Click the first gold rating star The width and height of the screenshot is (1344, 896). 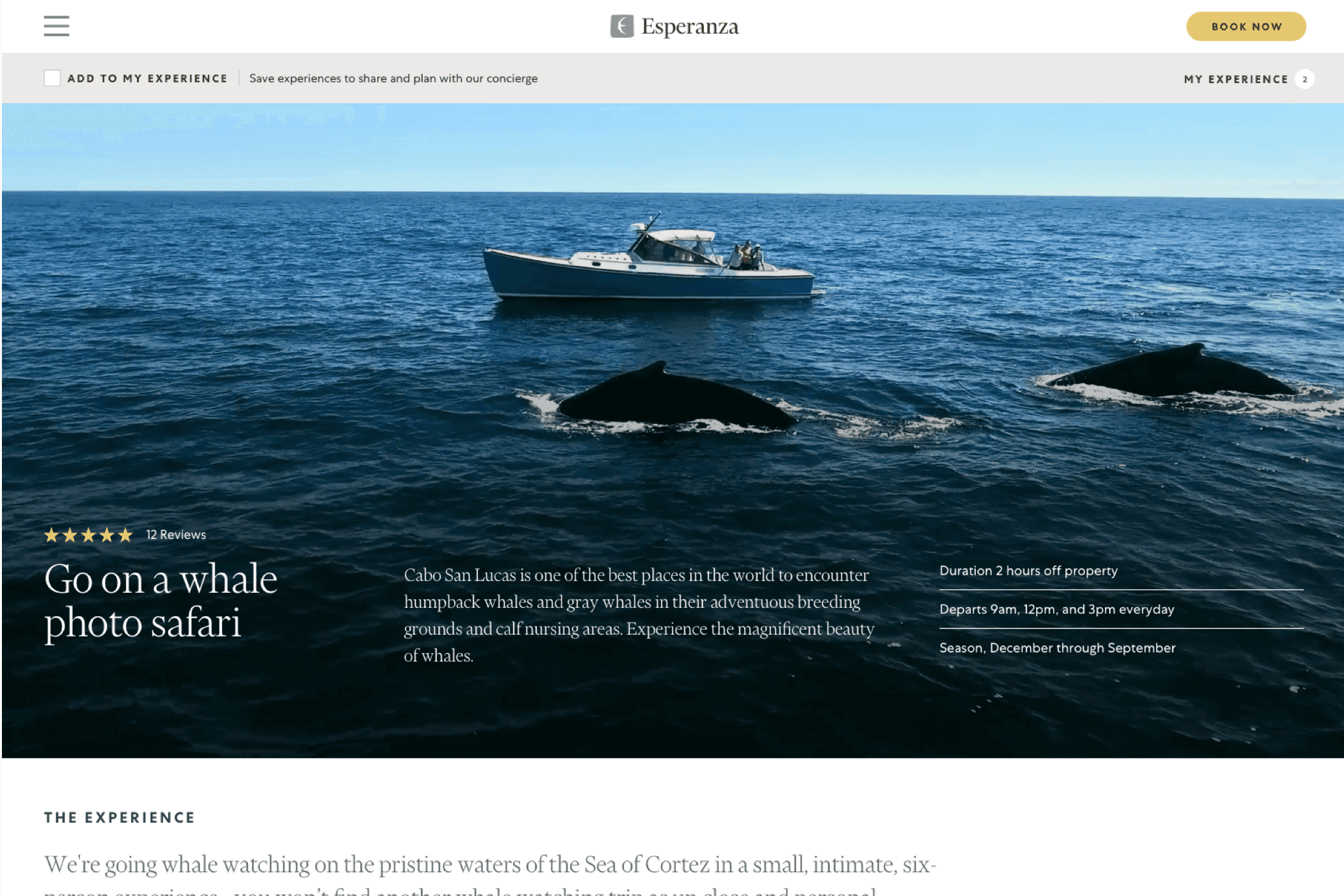point(51,535)
